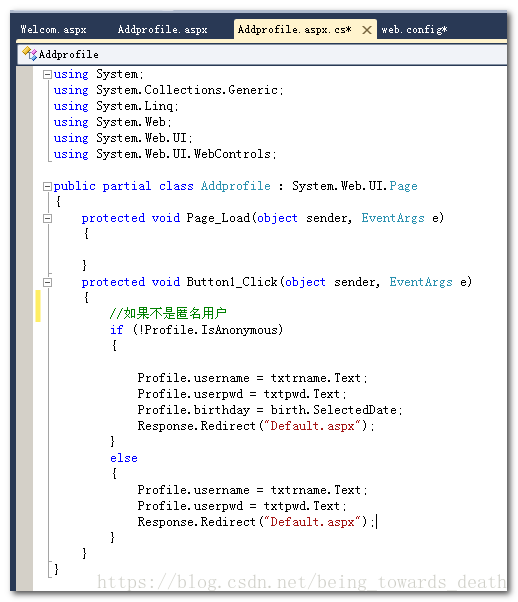Click the 'using System.Web;' line
518x602 pixels.
(x=113, y=122)
